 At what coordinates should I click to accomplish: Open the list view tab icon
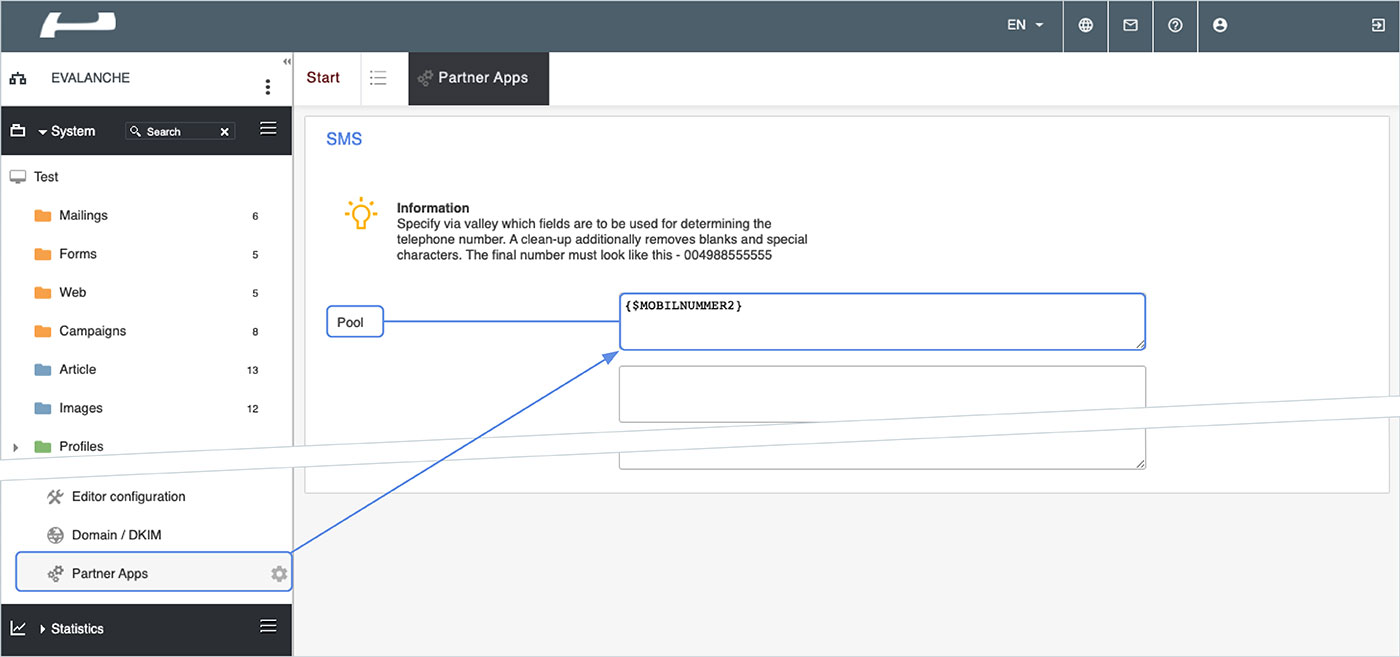point(377,78)
